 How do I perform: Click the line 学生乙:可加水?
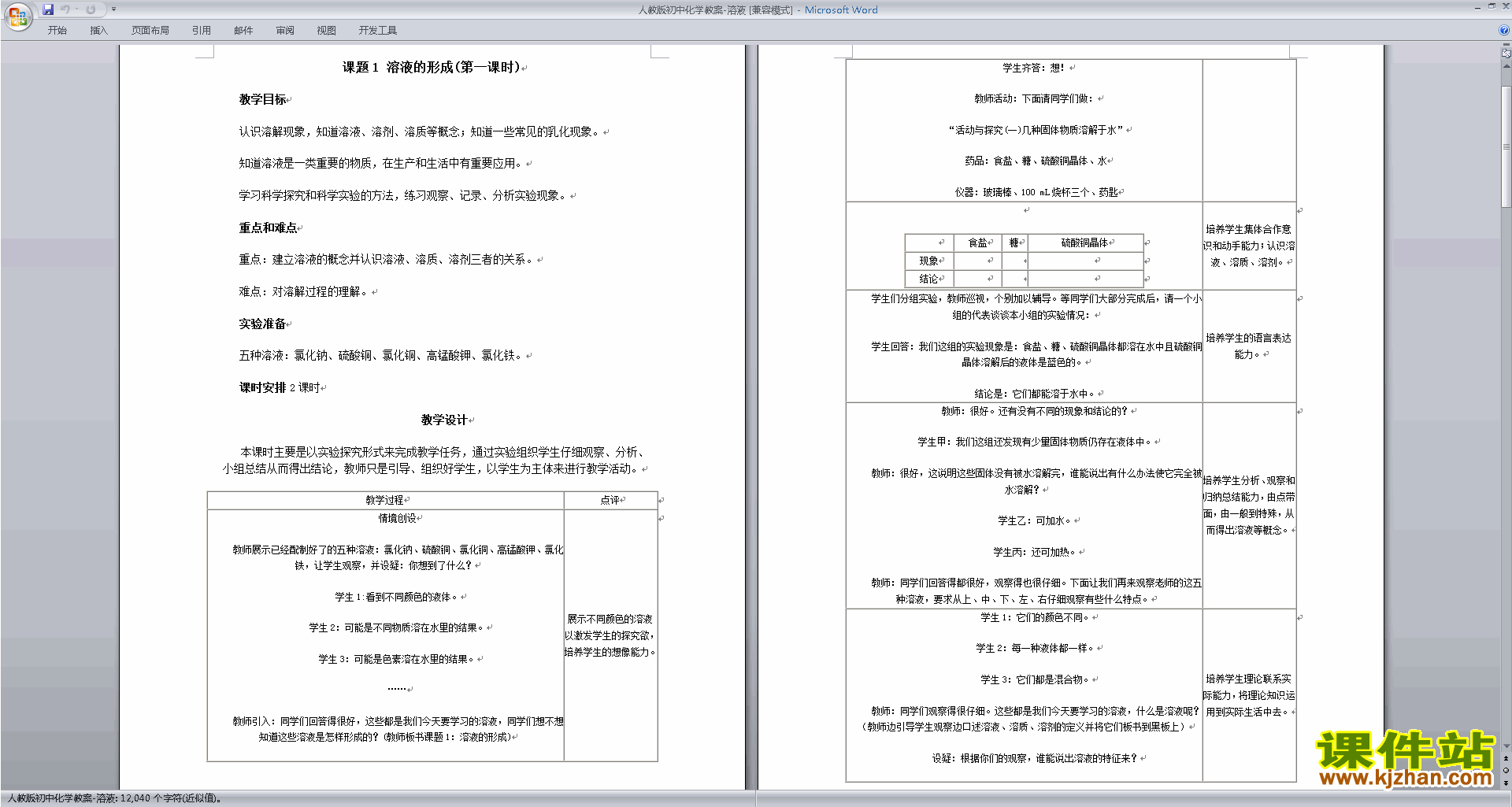click(x=1035, y=521)
